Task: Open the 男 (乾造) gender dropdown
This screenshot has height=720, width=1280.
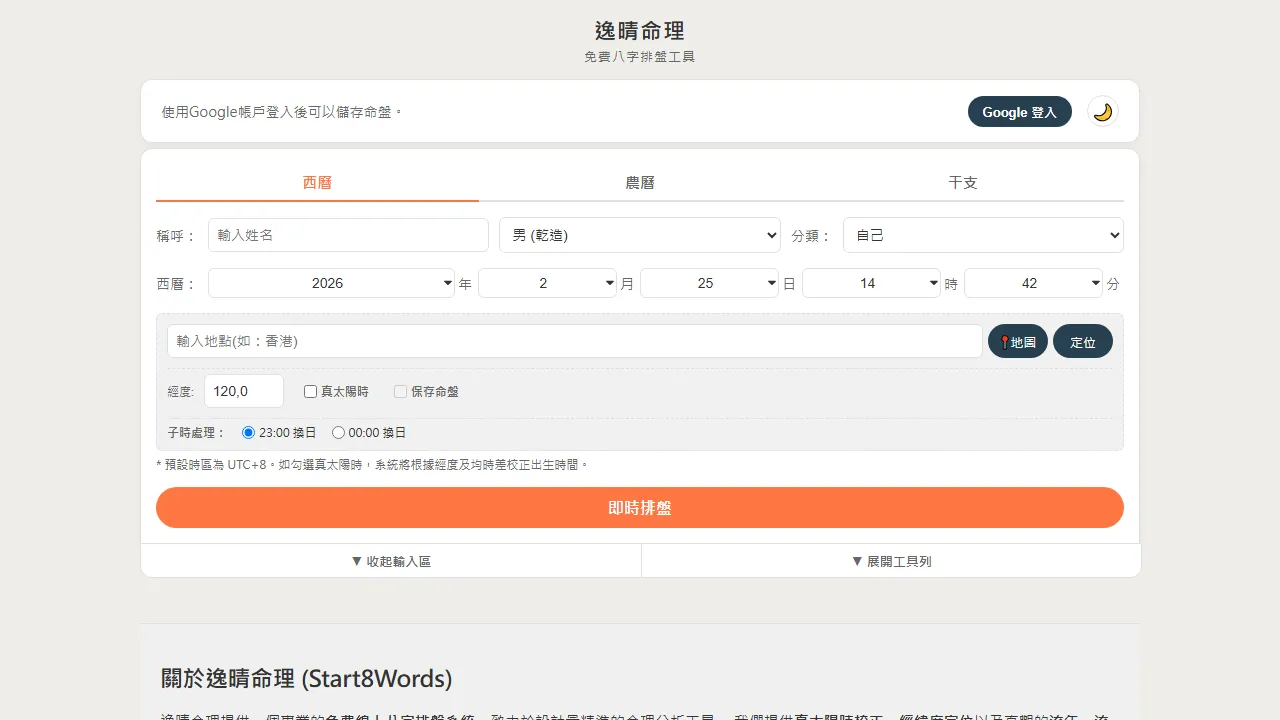Action: (639, 235)
